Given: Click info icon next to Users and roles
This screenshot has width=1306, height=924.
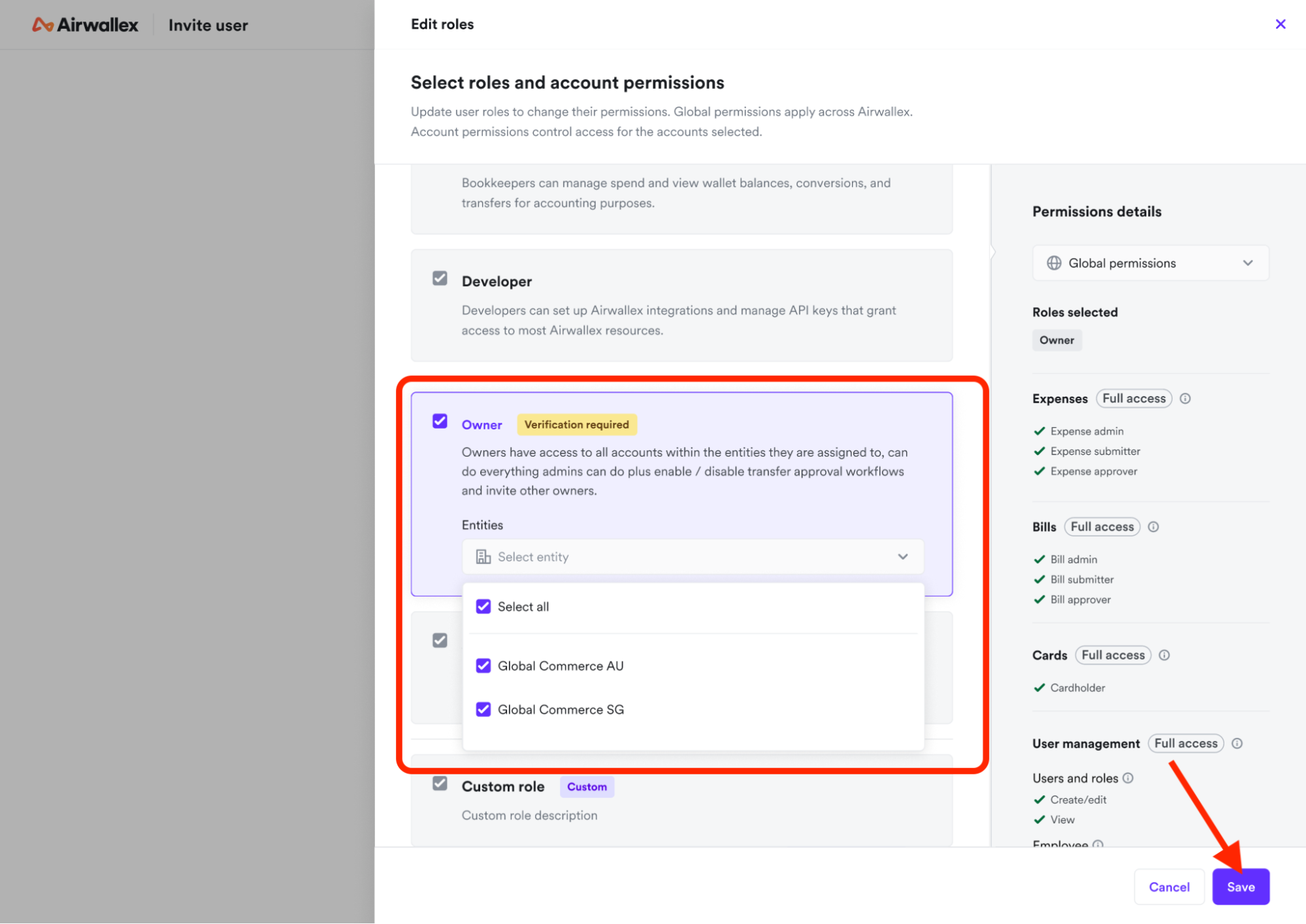Looking at the screenshot, I should point(1128,778).
